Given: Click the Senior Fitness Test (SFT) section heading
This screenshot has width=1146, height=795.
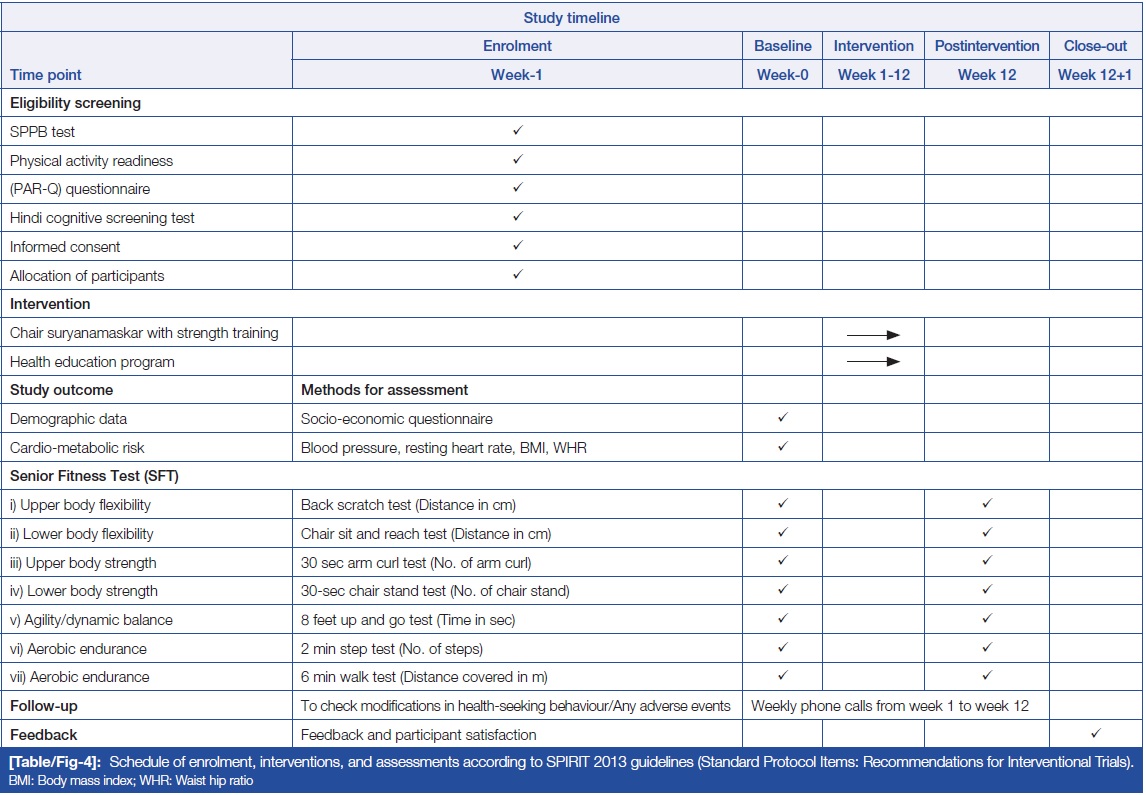Looking at the screenshot, I should tap(94, 476).
